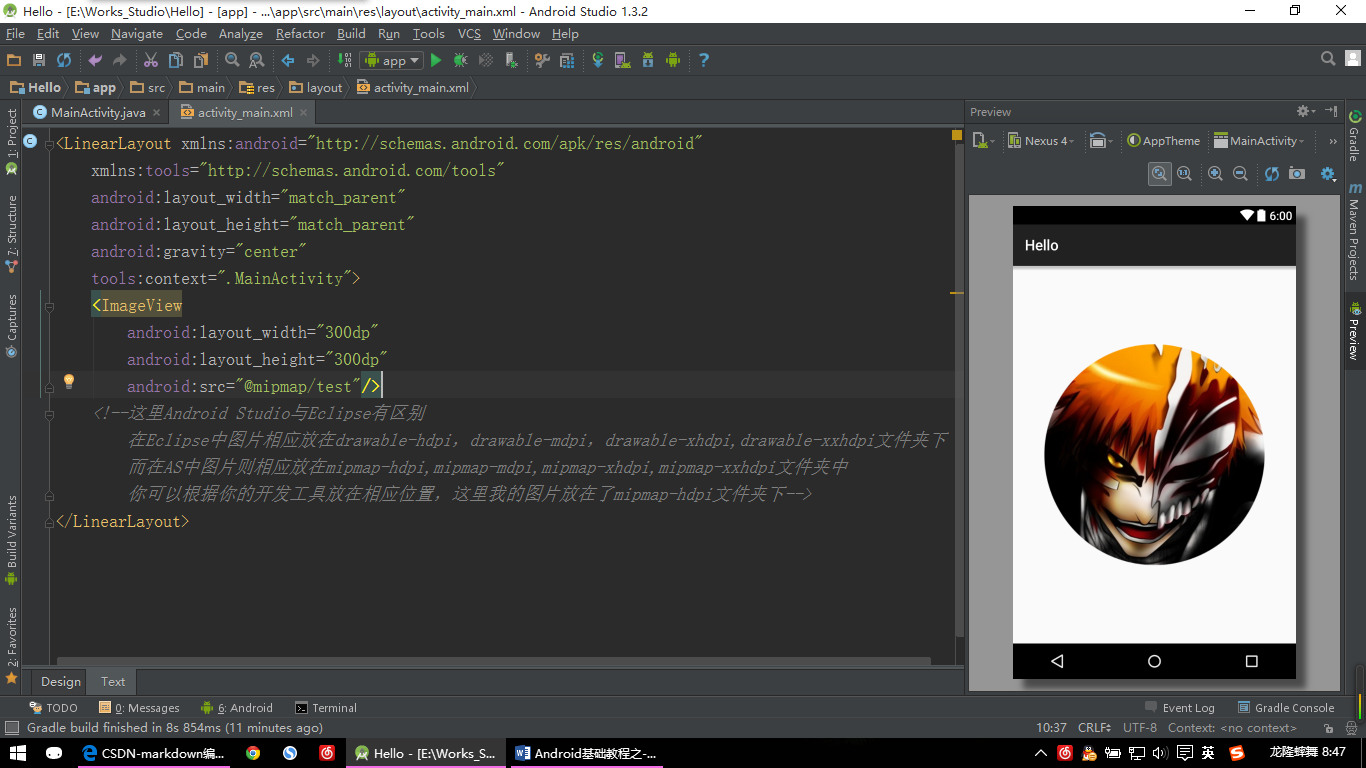The image size is (1366, 768).
Task: Toggle the Build Variants side panel
Action: click(12, 540)
